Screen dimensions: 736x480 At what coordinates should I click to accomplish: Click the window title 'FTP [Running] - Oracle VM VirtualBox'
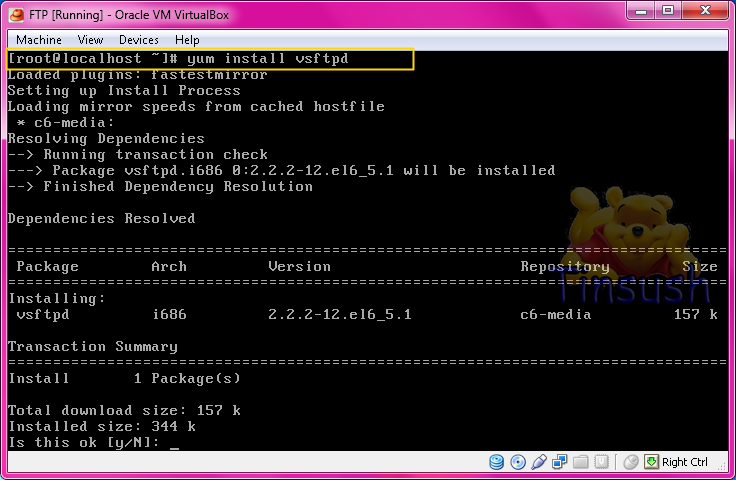[129, 15]
